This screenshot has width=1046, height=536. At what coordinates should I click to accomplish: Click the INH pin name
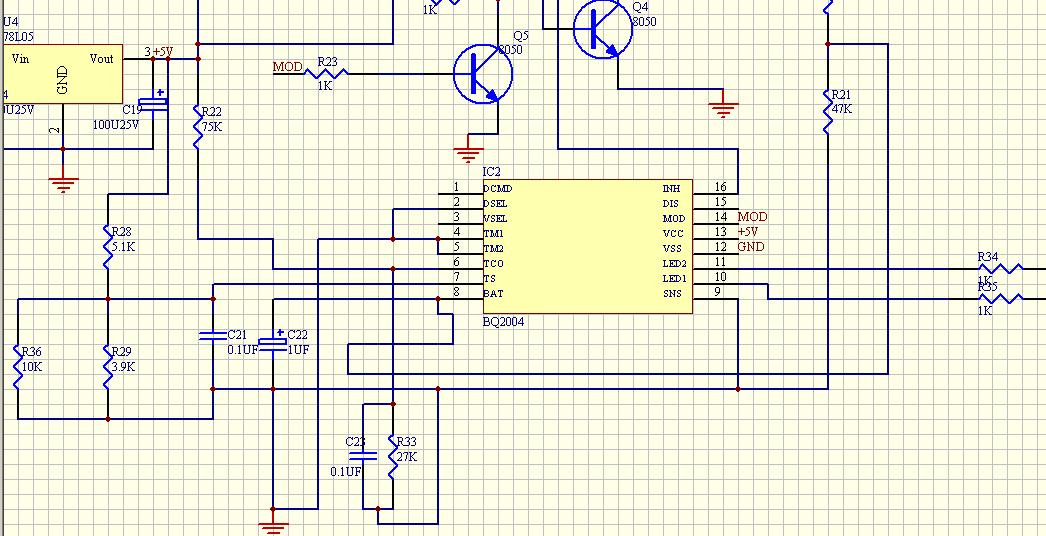coord(671,189)
